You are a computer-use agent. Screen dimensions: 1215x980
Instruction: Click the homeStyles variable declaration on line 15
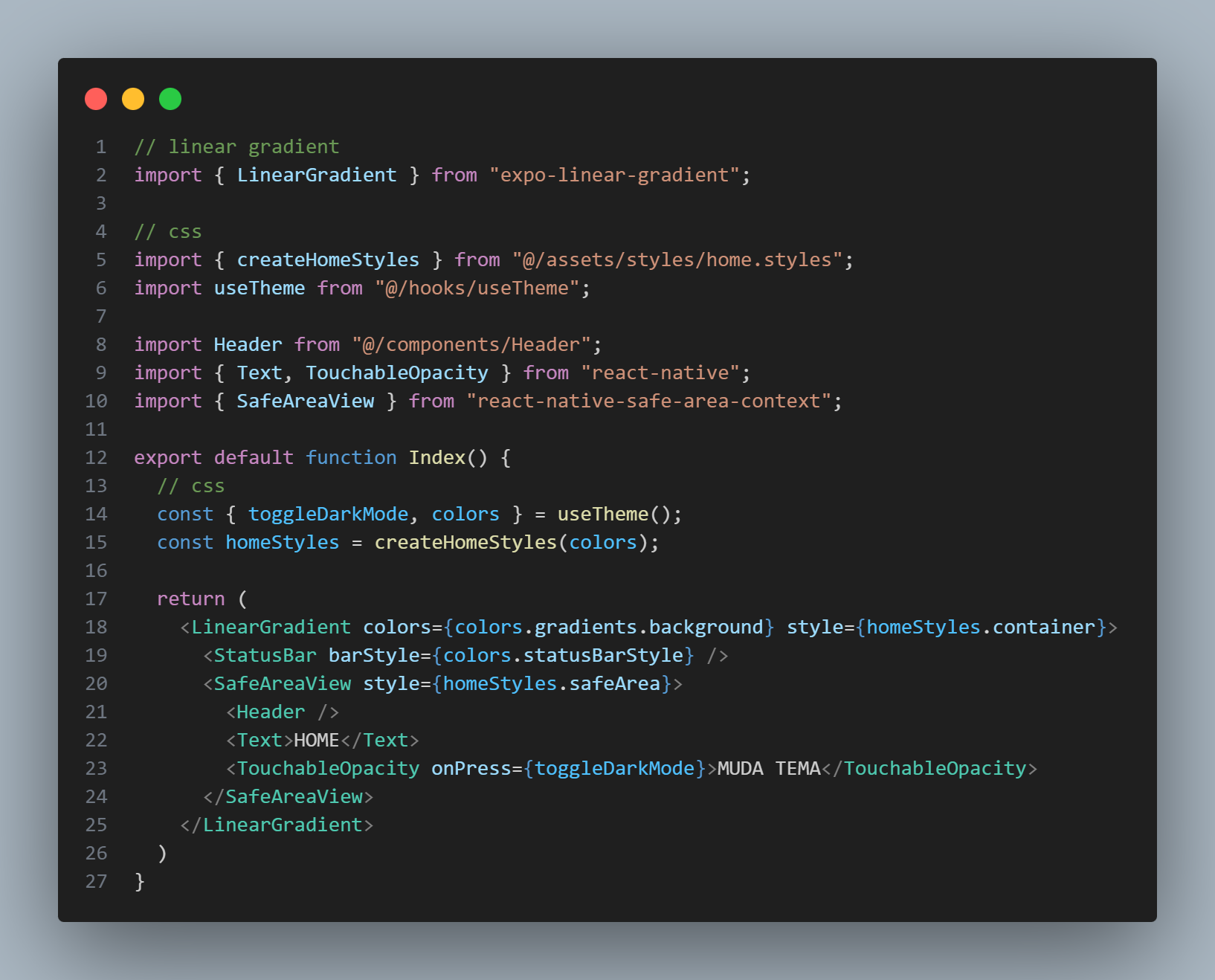click(282, 542)
